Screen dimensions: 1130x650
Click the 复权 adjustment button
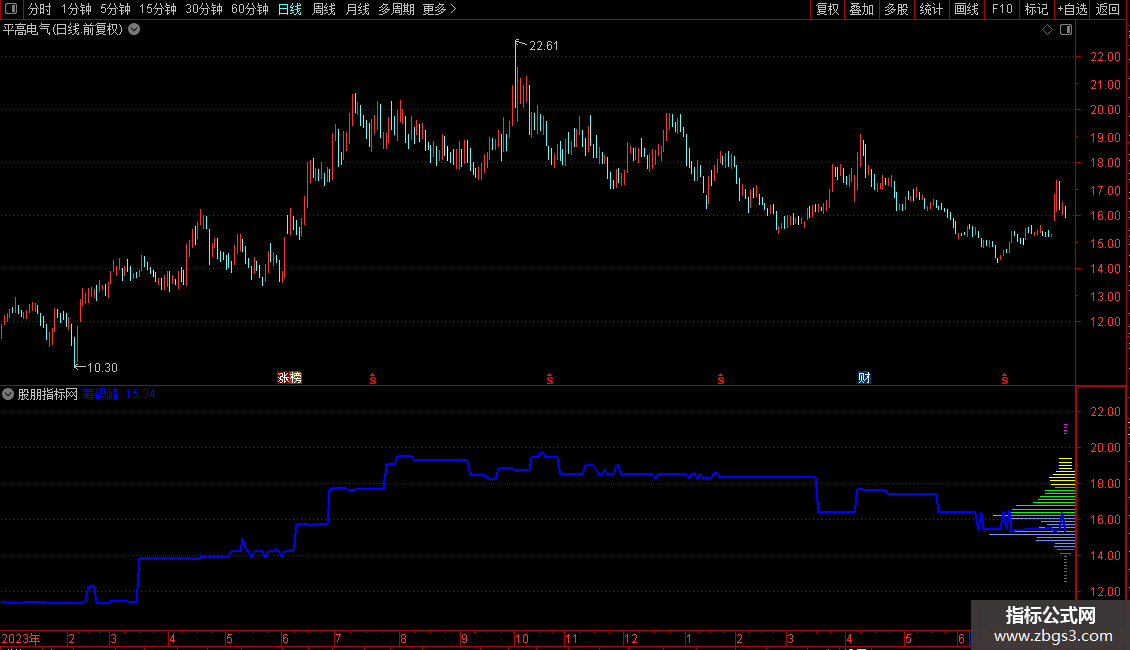click(827, 9)
